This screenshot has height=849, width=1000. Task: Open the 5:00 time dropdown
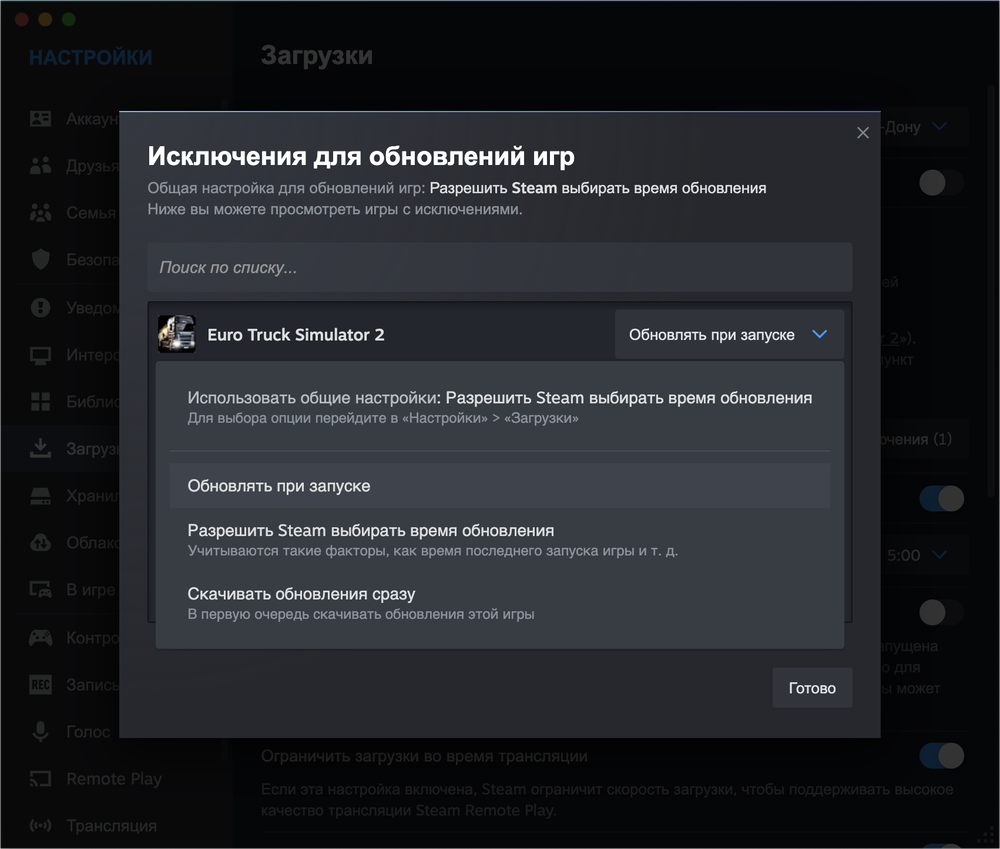pos(917,555)
